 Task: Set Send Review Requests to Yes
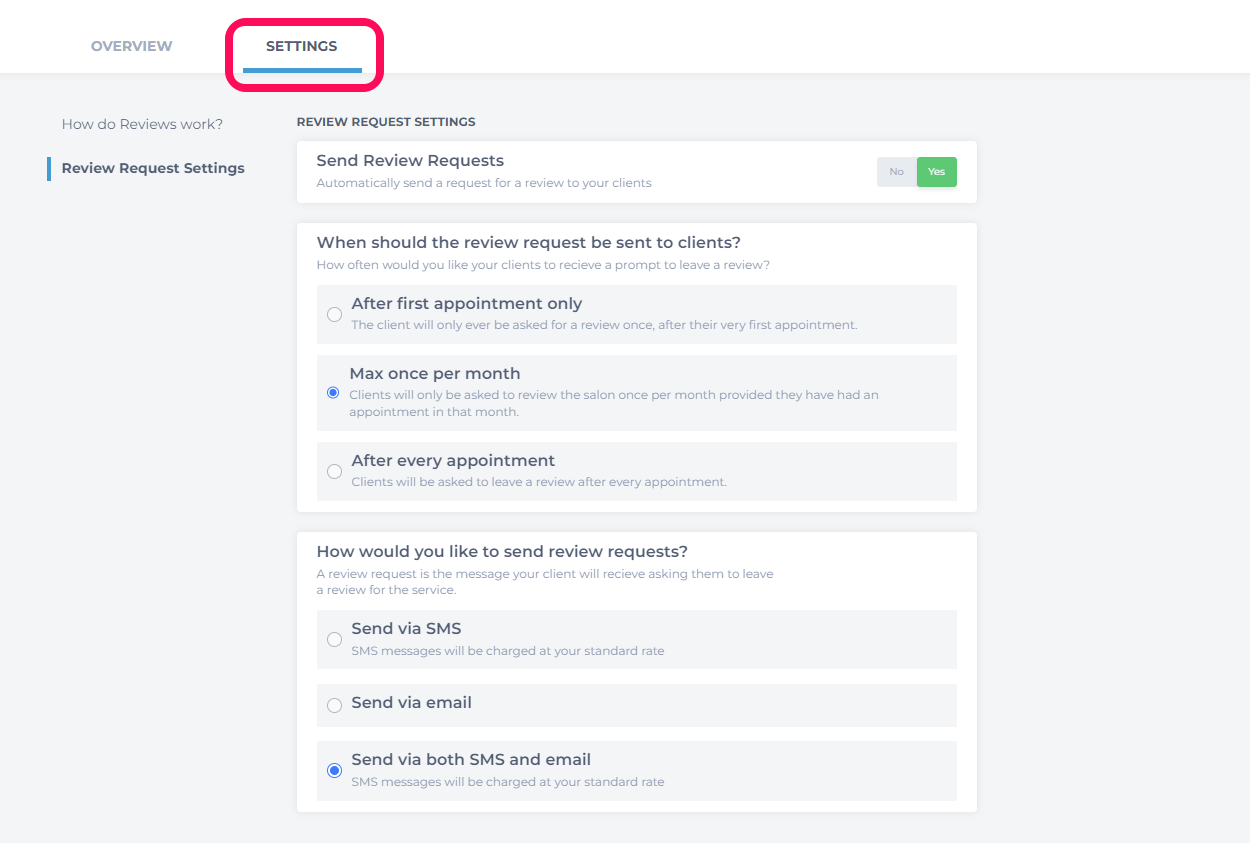point(937,172)
